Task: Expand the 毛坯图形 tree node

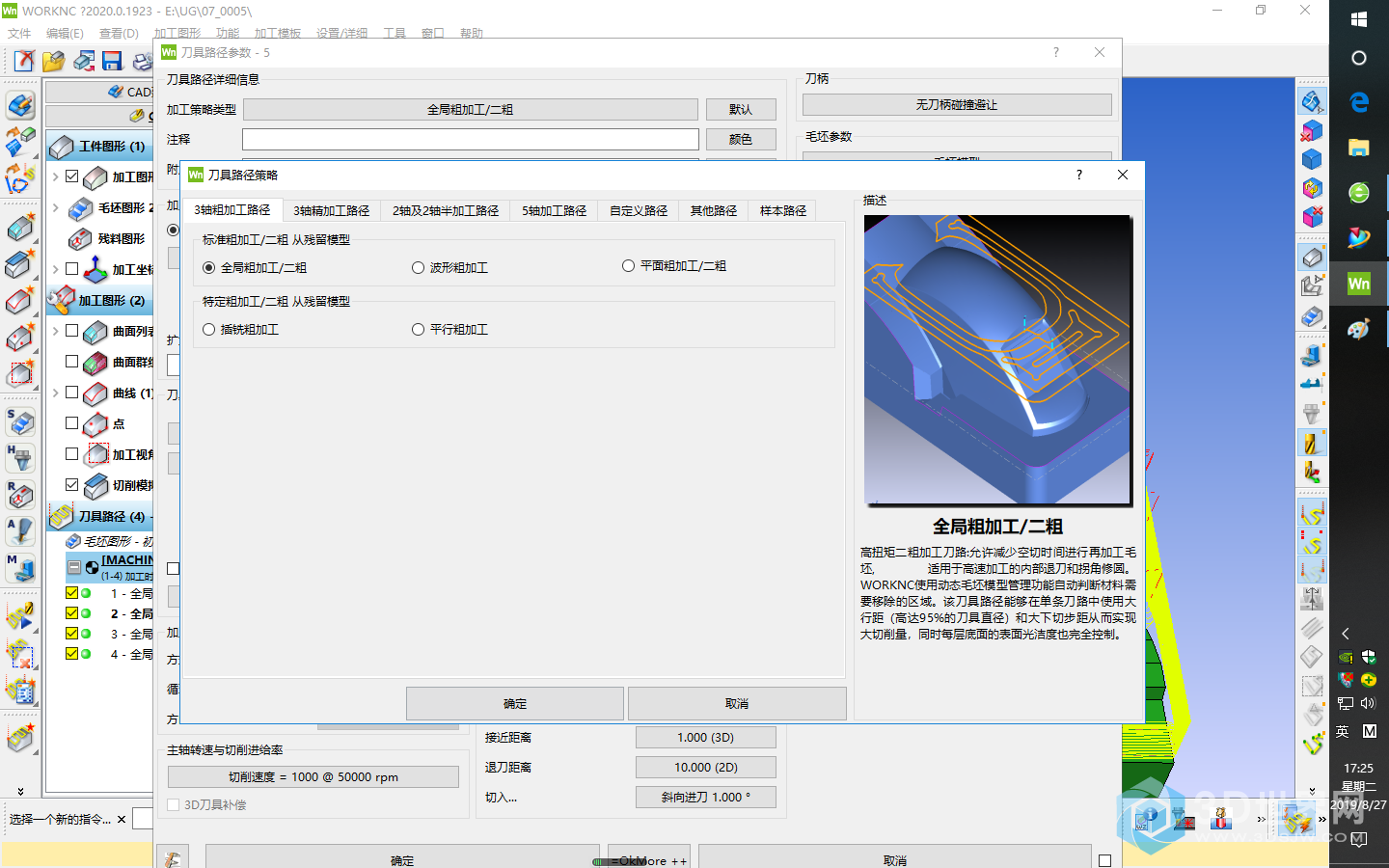Action: coord(56,207)
